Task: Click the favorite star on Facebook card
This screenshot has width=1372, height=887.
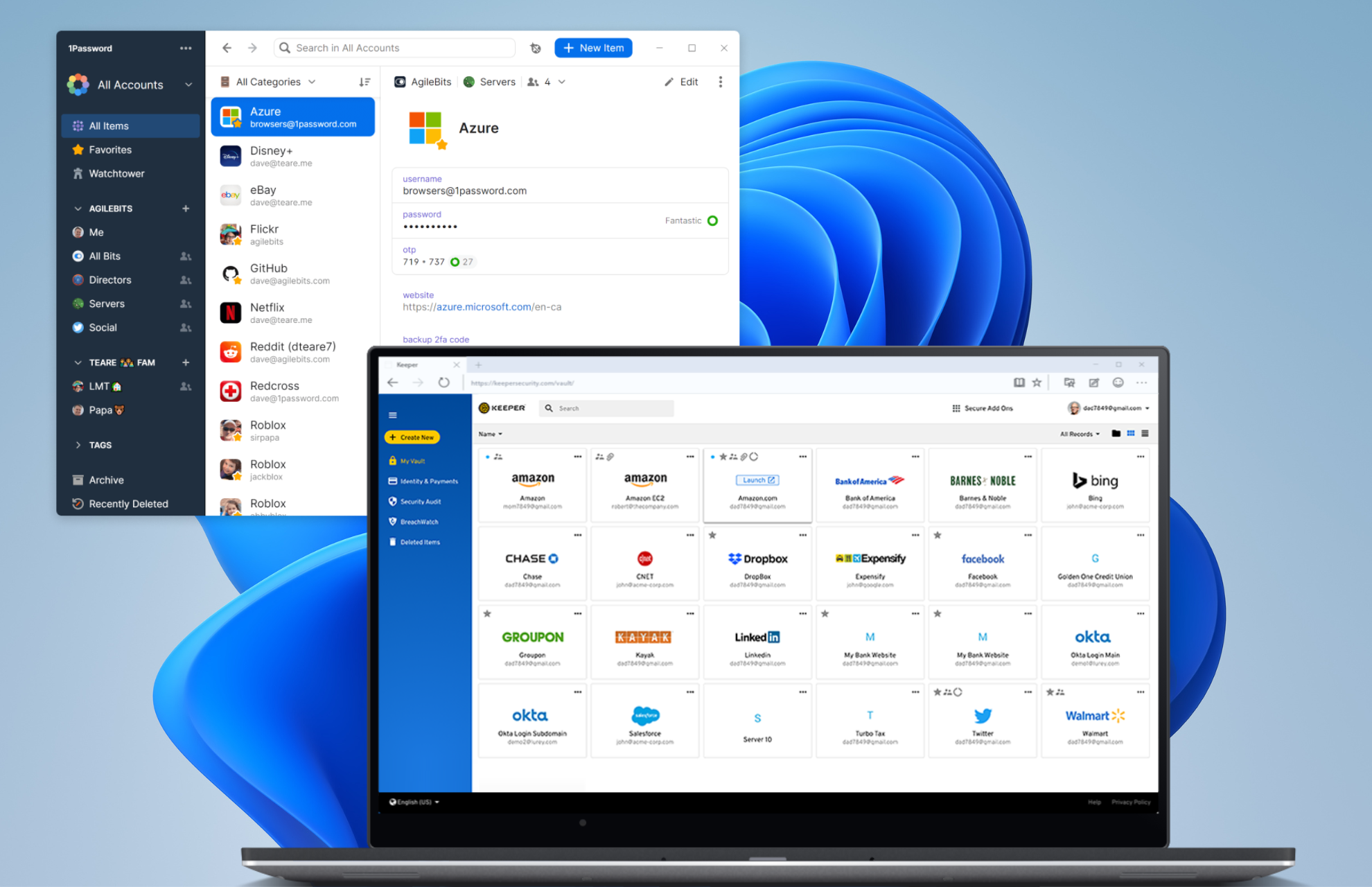Action: 938,535
